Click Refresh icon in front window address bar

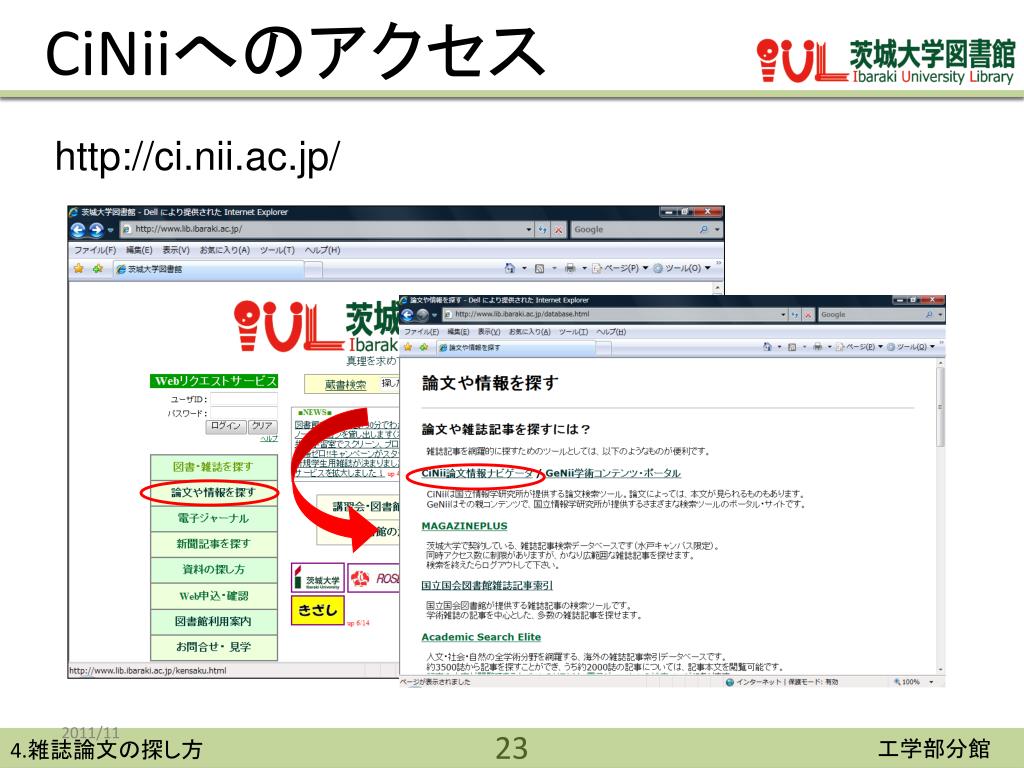pyautogui.click(x=795, y=315)
